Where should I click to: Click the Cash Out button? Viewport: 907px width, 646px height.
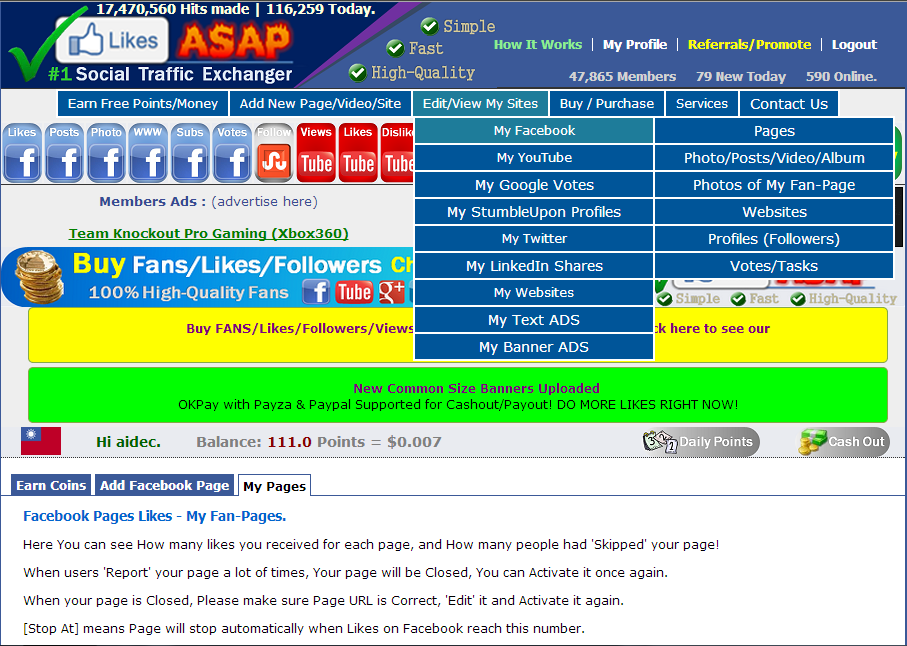(843, 442)
